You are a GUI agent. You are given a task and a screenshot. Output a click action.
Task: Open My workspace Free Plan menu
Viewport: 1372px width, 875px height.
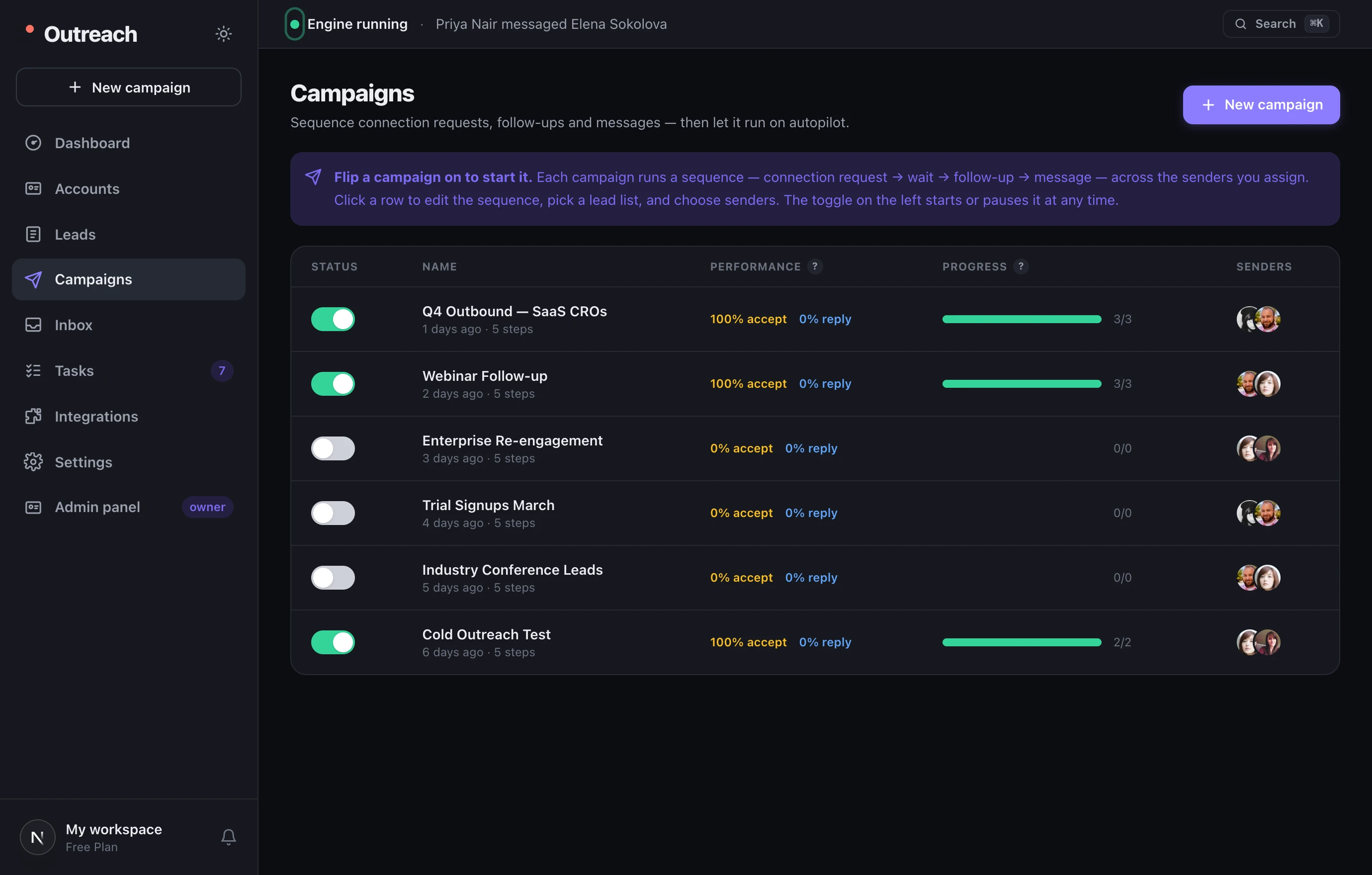113,837
